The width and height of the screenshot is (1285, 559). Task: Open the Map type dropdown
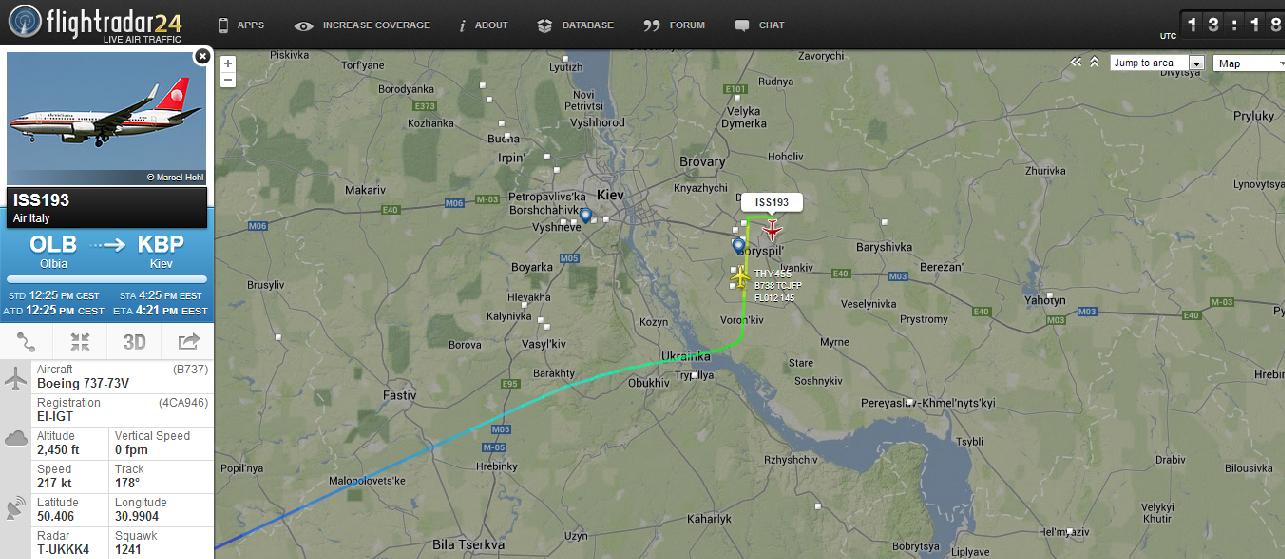coord(1249,63)
